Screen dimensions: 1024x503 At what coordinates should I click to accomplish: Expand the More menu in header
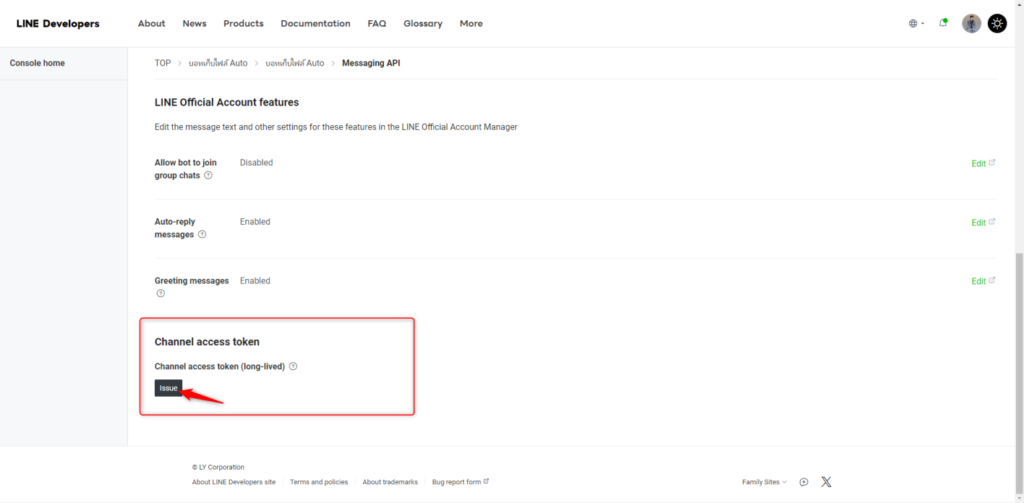click(471, 23)
